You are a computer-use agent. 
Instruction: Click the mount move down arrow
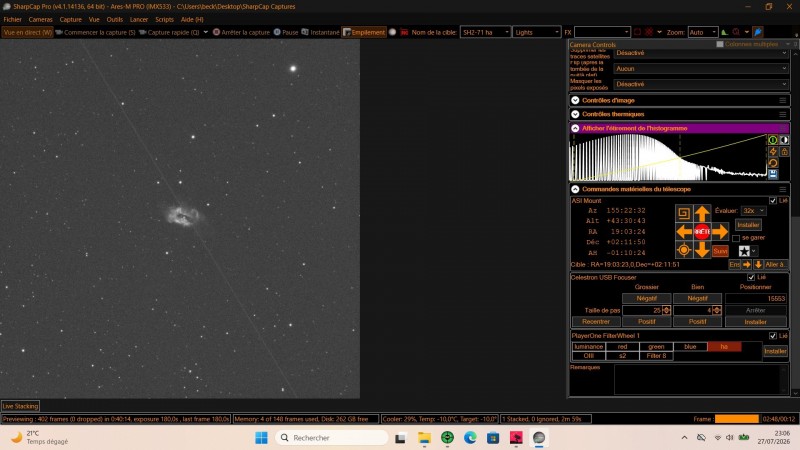702,250
